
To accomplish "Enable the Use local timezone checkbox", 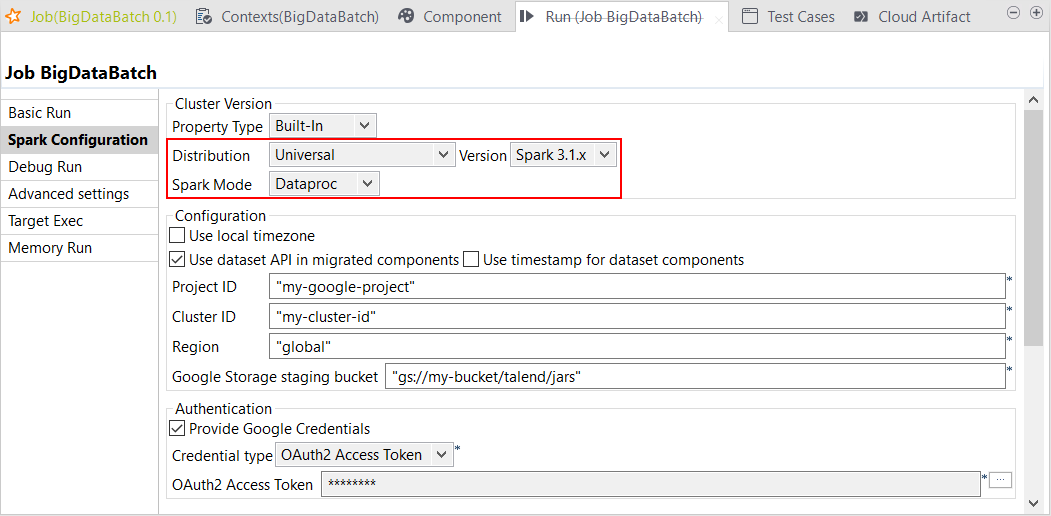I will (177, 236).
